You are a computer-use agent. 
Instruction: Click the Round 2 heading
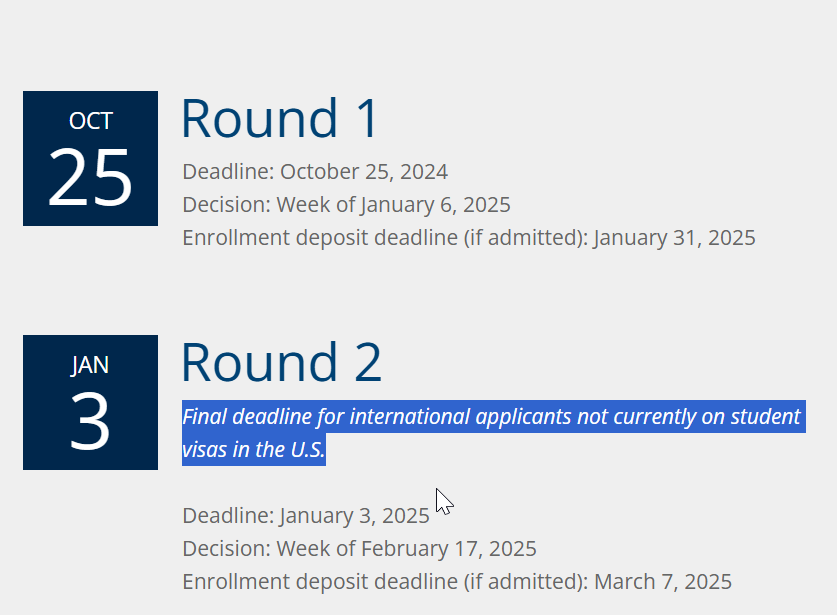point(282,362)
